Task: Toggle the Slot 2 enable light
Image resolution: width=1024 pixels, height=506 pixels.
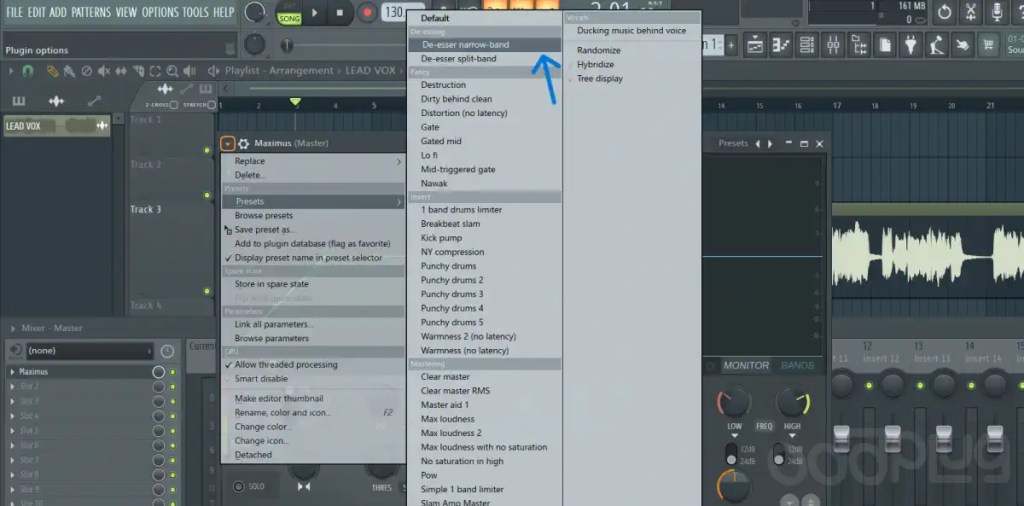Action: pos(173,387)
